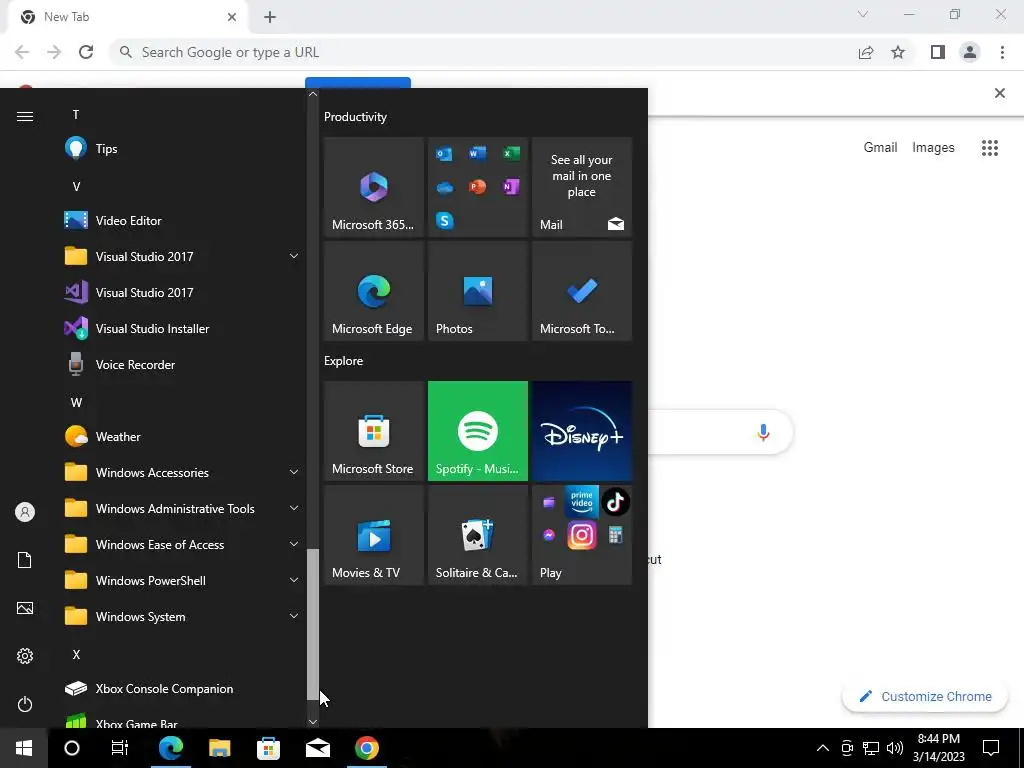Jump to the letter V section header

pos(76,187)
